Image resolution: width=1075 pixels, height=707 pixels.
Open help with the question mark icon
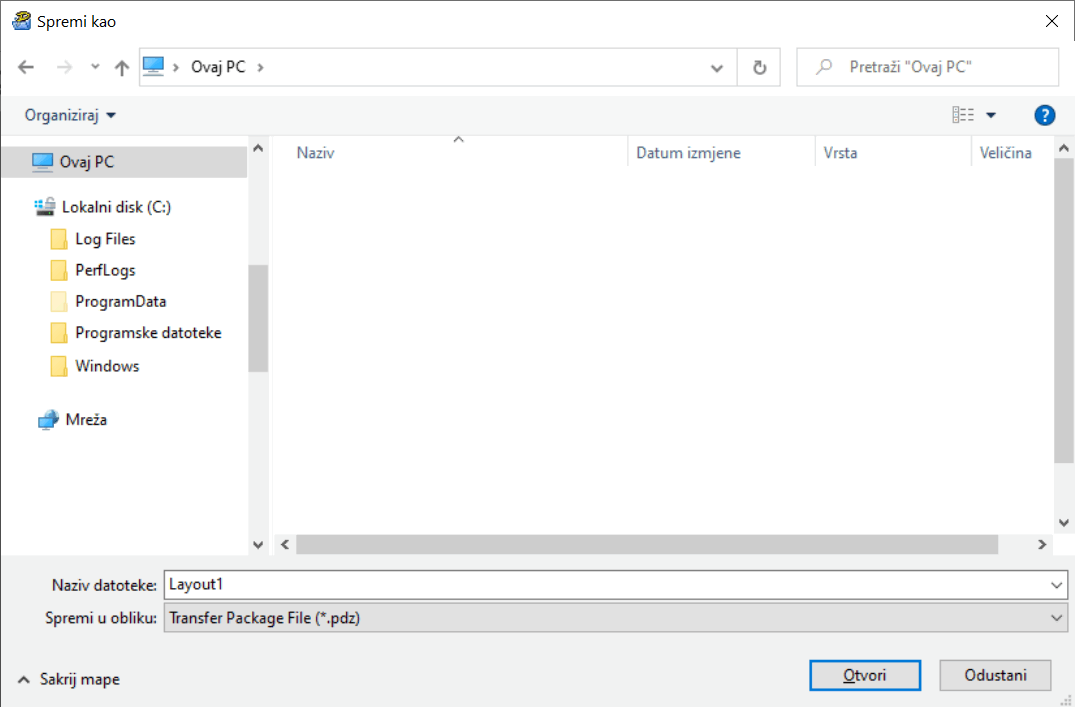tap(1044, 115)
